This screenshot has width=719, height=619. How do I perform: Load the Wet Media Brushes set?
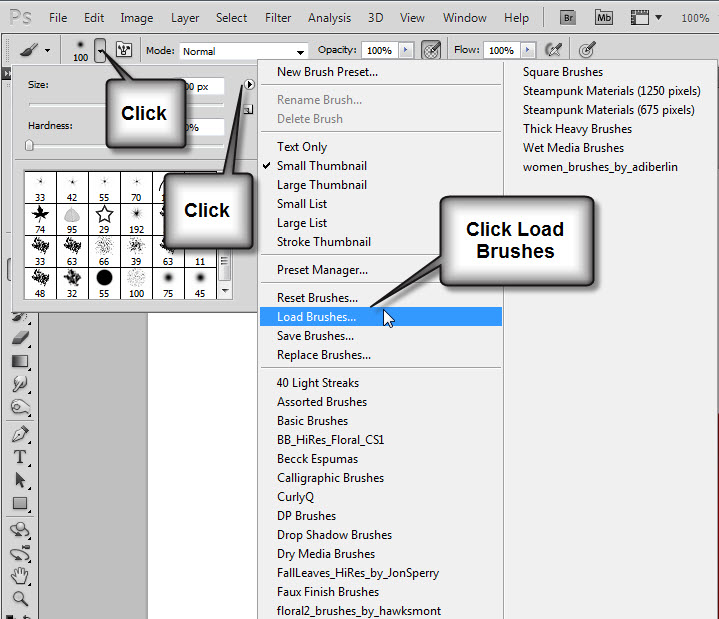[573, 148]
